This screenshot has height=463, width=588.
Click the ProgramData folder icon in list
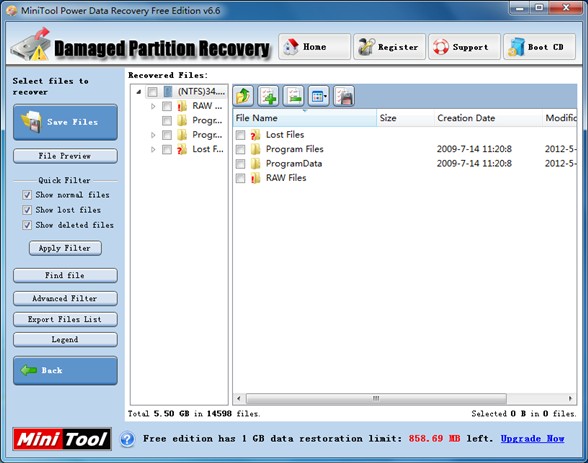(x=255, y=163)
